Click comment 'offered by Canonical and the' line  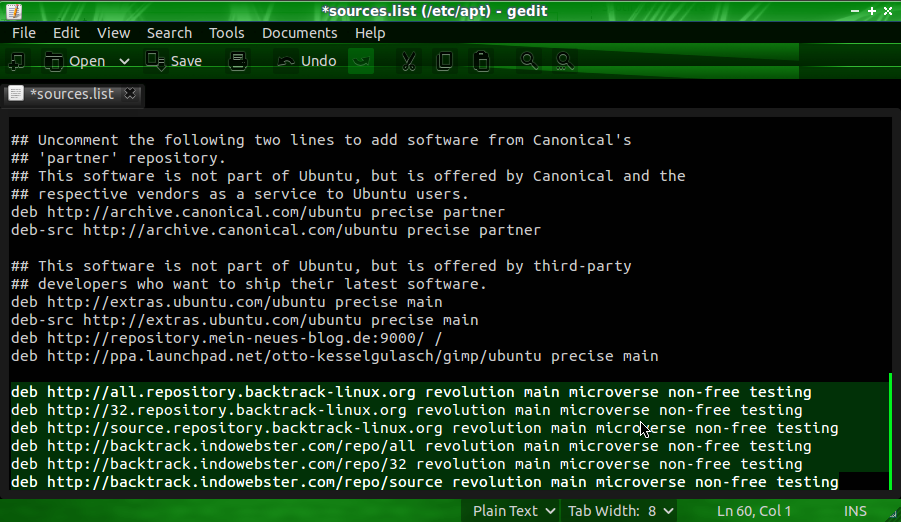pyautogui.click(x=348, y=176)
